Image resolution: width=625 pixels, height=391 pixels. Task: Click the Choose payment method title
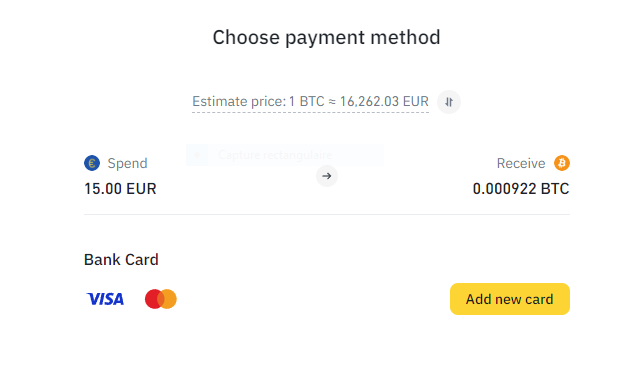326,38
